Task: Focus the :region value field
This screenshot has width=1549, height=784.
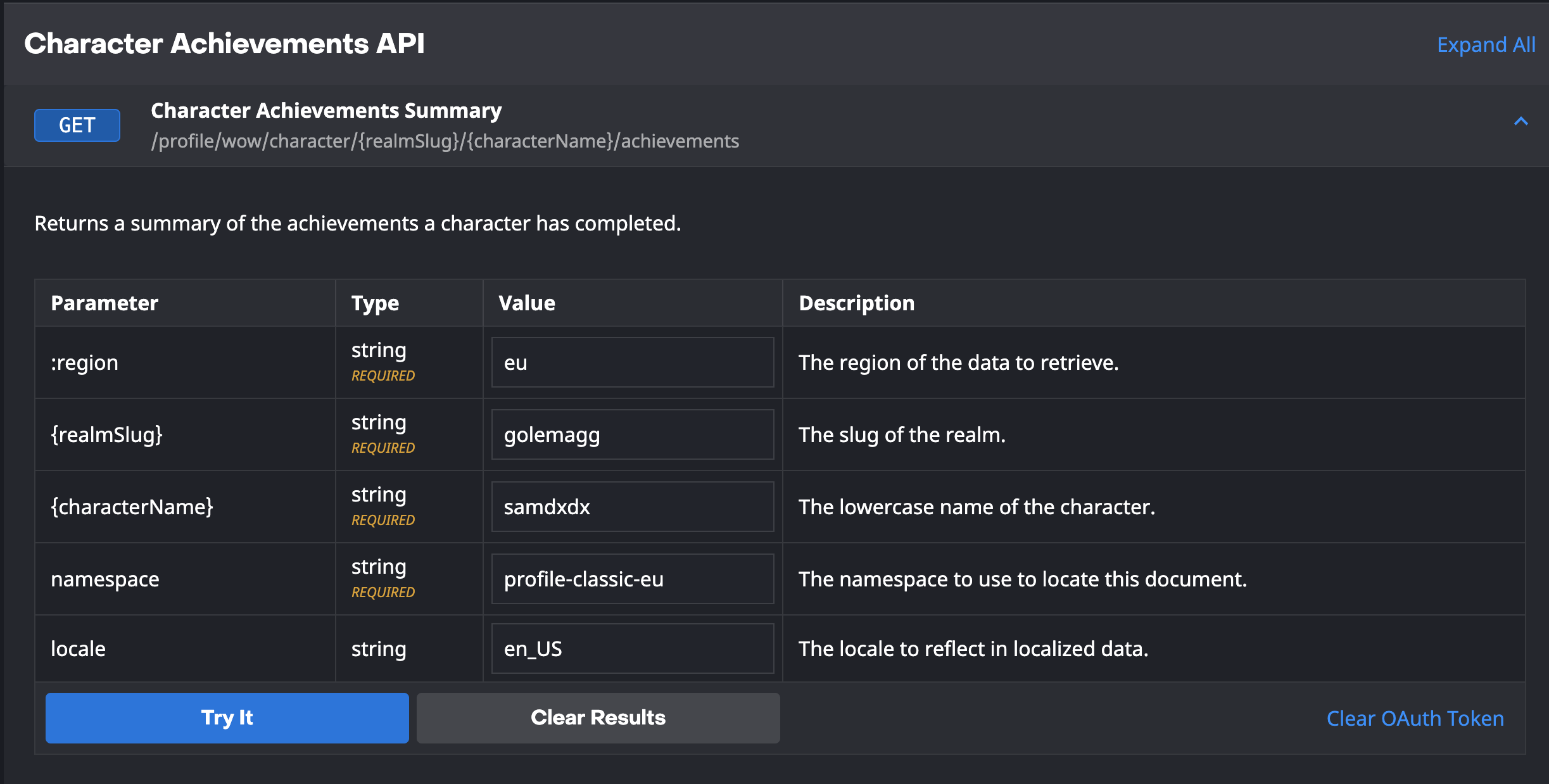Action: point(632,362)
